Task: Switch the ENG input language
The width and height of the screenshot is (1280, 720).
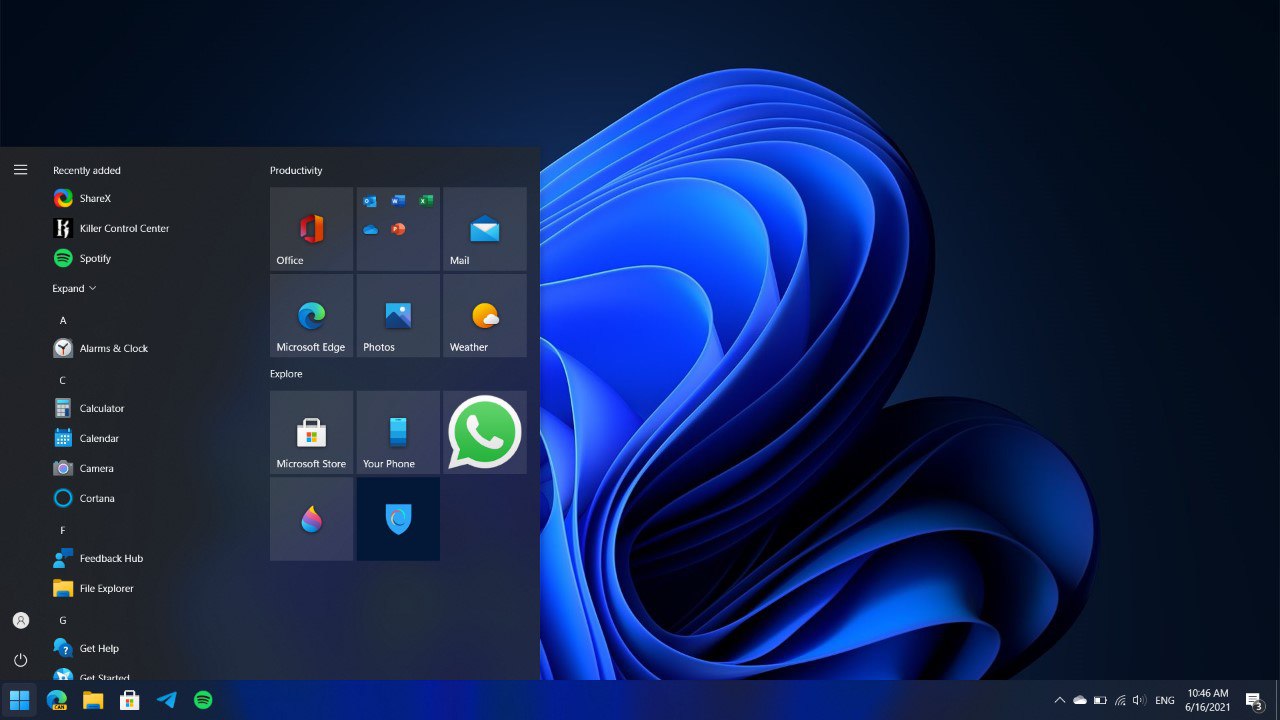Action: coord(1165,701)
